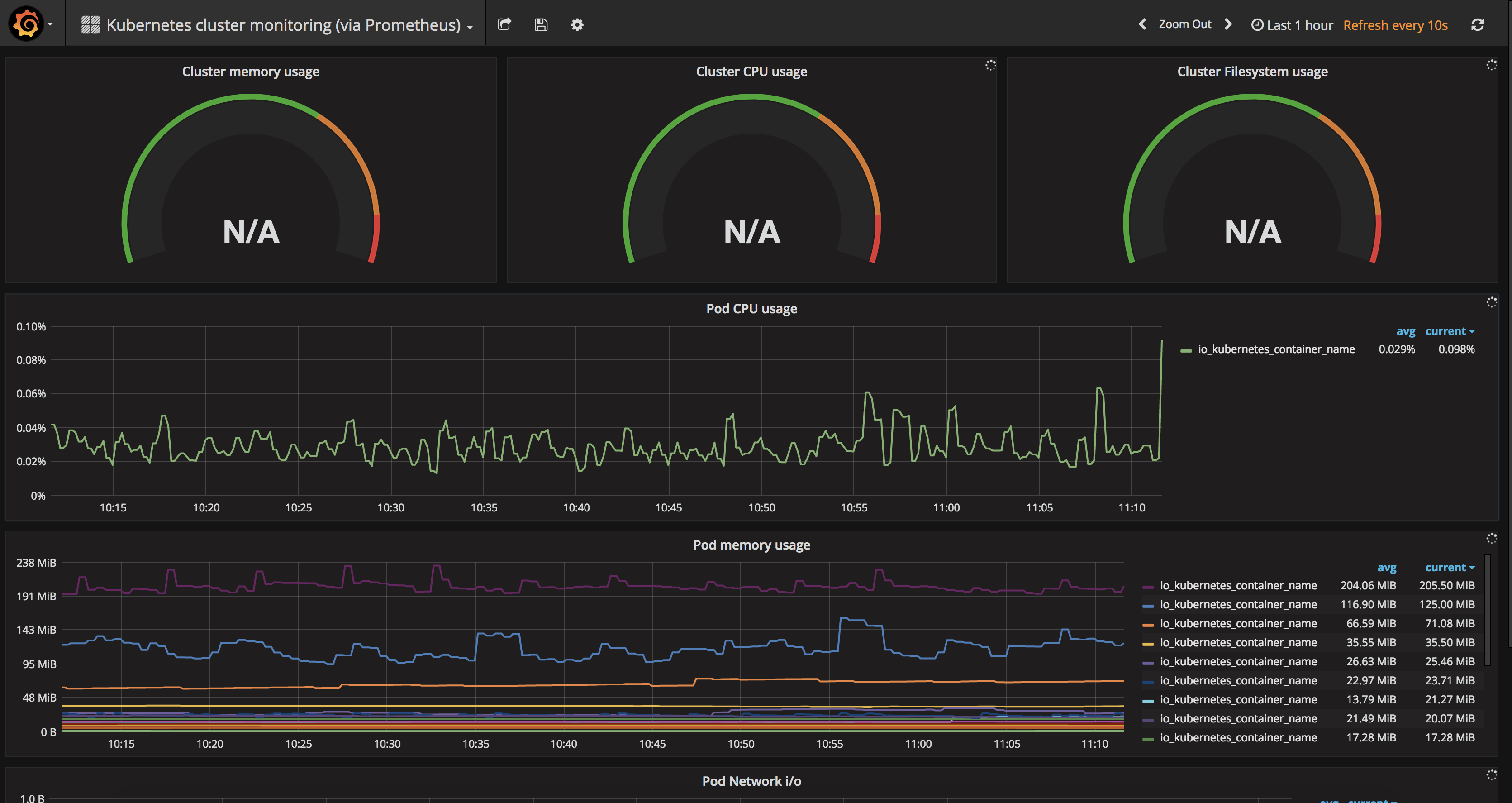
Task: Toggle memory series with 116.90 MiB avg
Action: click(x=1238, y=604)
